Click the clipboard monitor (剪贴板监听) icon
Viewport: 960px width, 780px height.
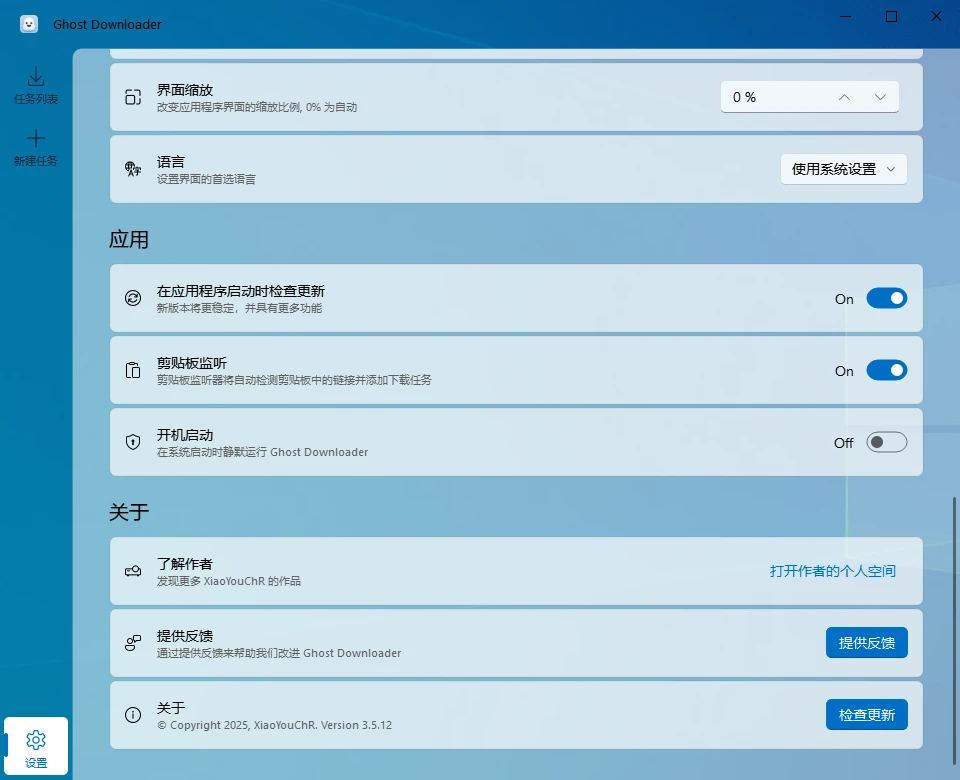(133, 370)
